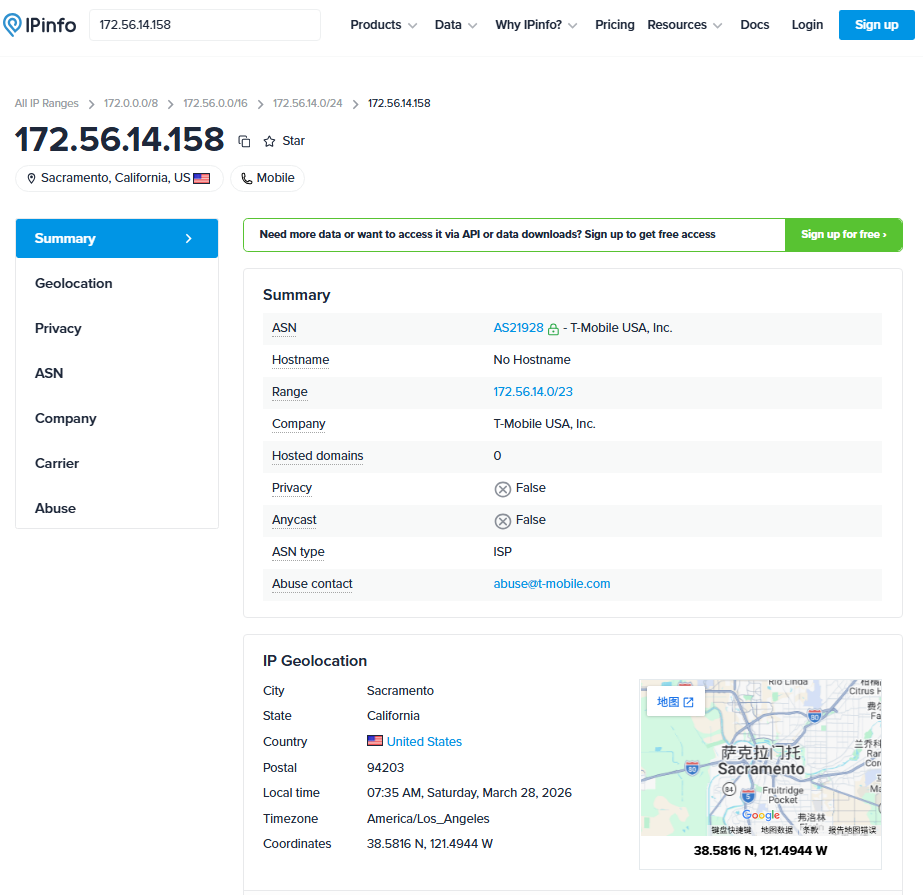Focus the IP search input field

tap(205, 25)
